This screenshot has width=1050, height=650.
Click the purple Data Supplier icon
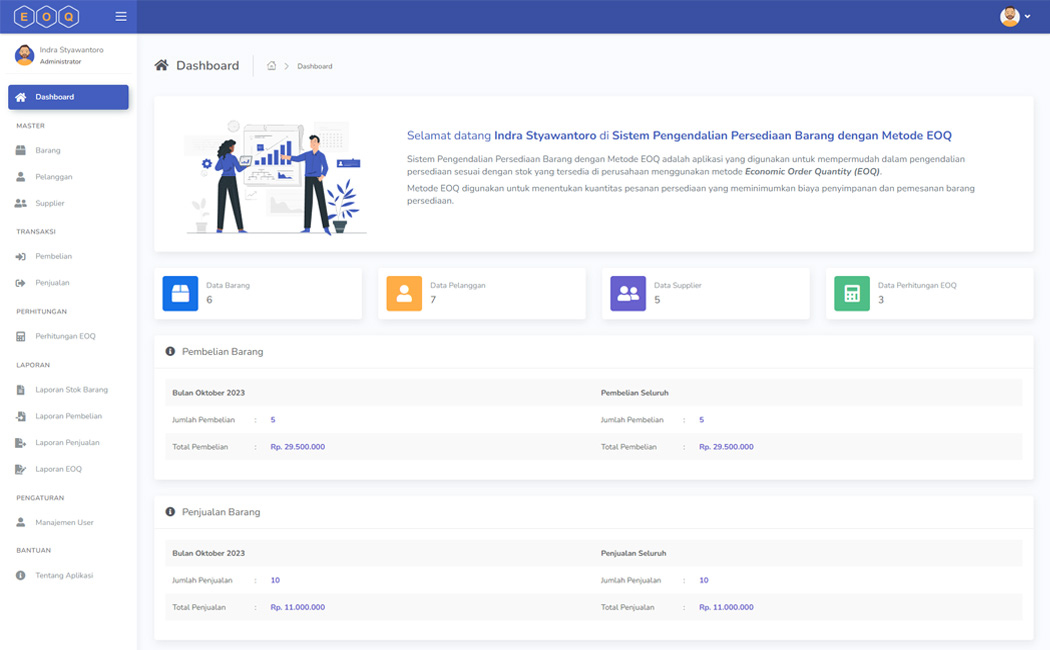(x=627, y=293)
